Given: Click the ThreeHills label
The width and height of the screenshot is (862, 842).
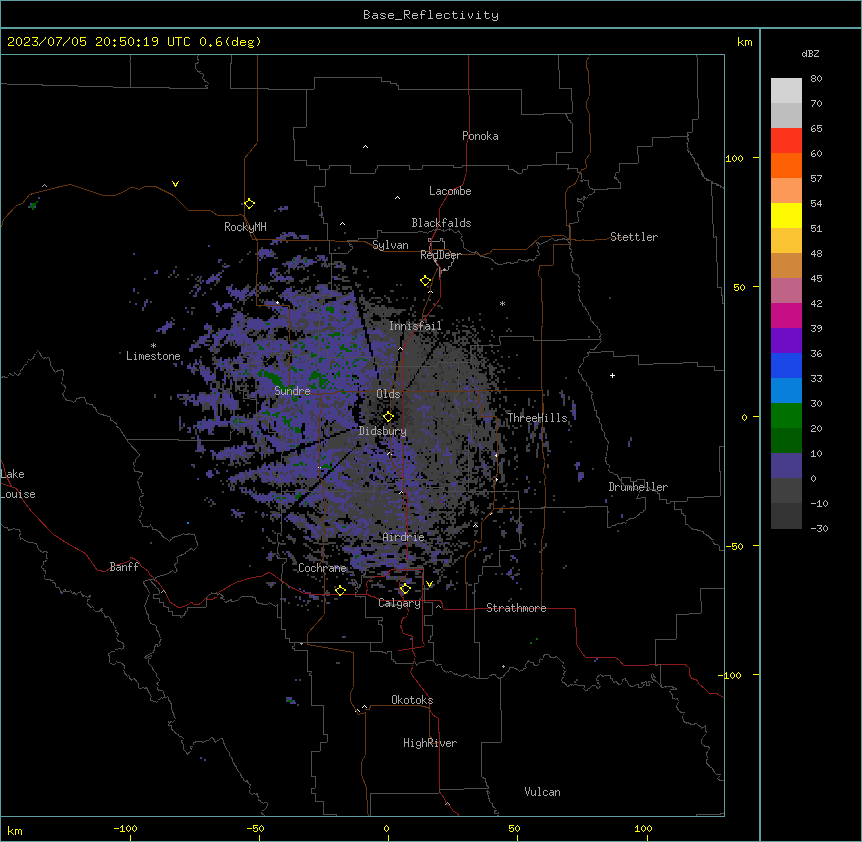Looking at the screenshot, I should (x=537, y=418).
